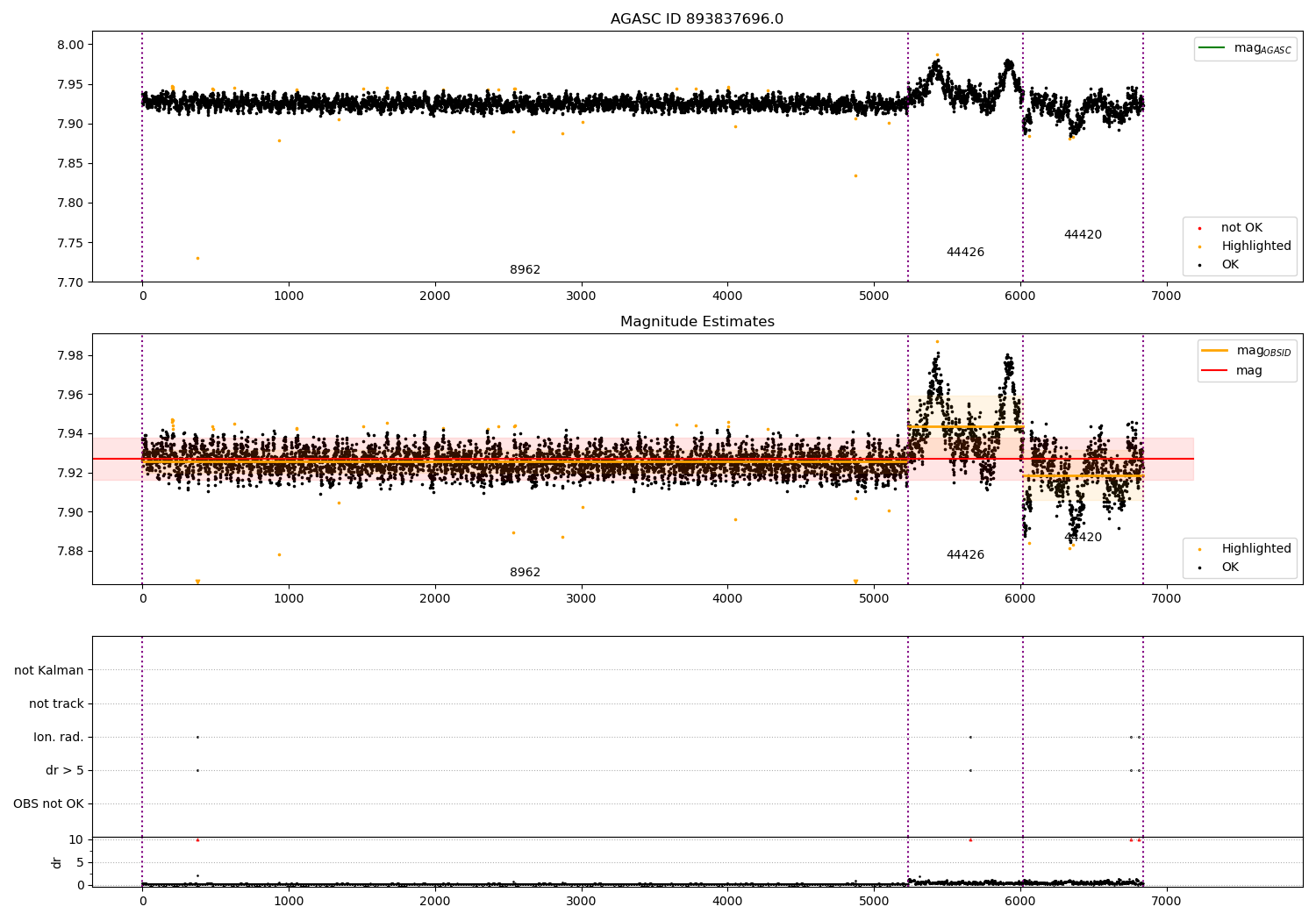Image resolution: width=1316 pixels, height=921 pixels.
Task: Click obsid label '8962' in Magnitude Estimates plot
Action: [525, 573]
